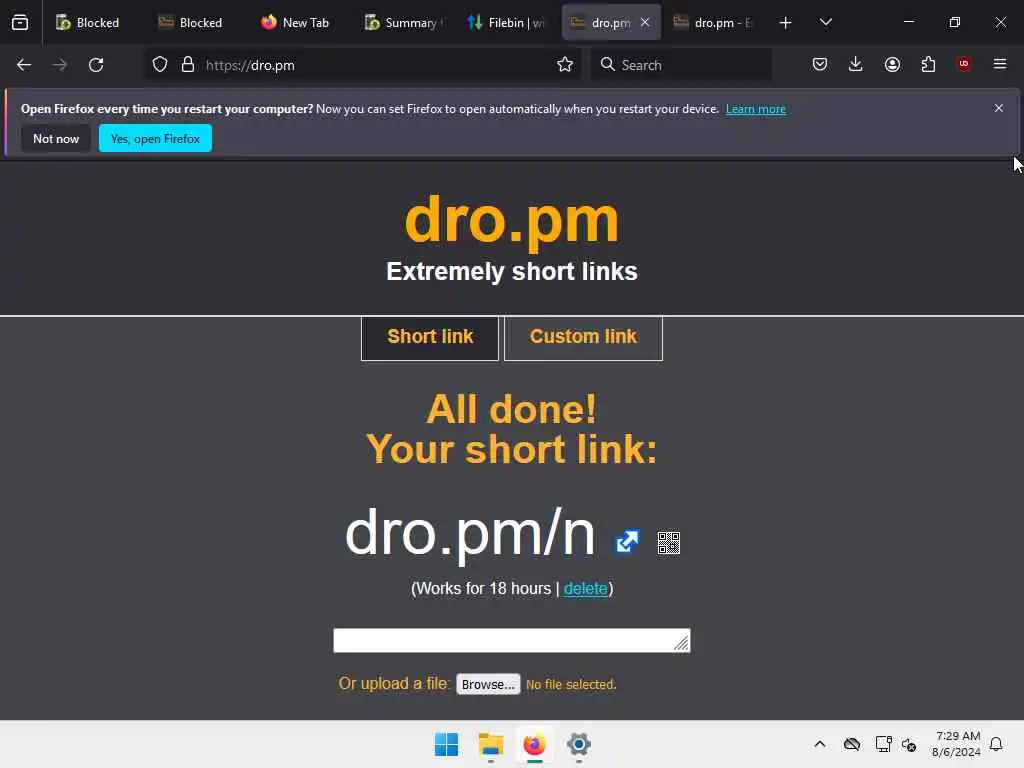Open short link in new window icon
Image resolution: width=1024 pixels, height=768 pixels.
(628, 541)
